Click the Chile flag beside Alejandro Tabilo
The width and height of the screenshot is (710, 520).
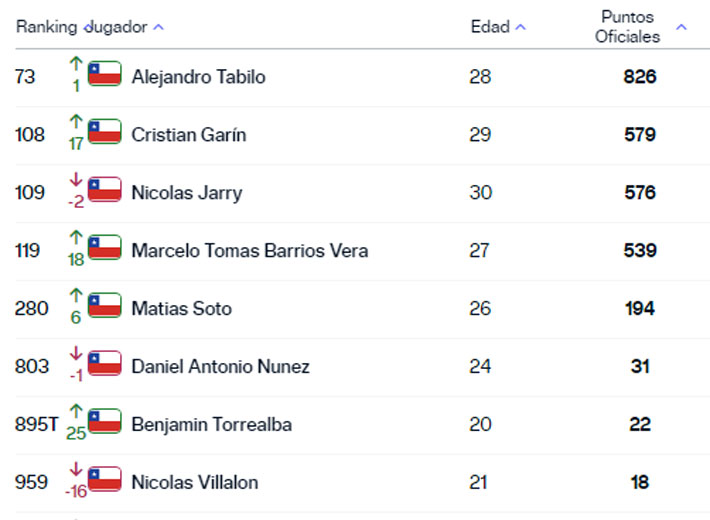pos(105,75)
